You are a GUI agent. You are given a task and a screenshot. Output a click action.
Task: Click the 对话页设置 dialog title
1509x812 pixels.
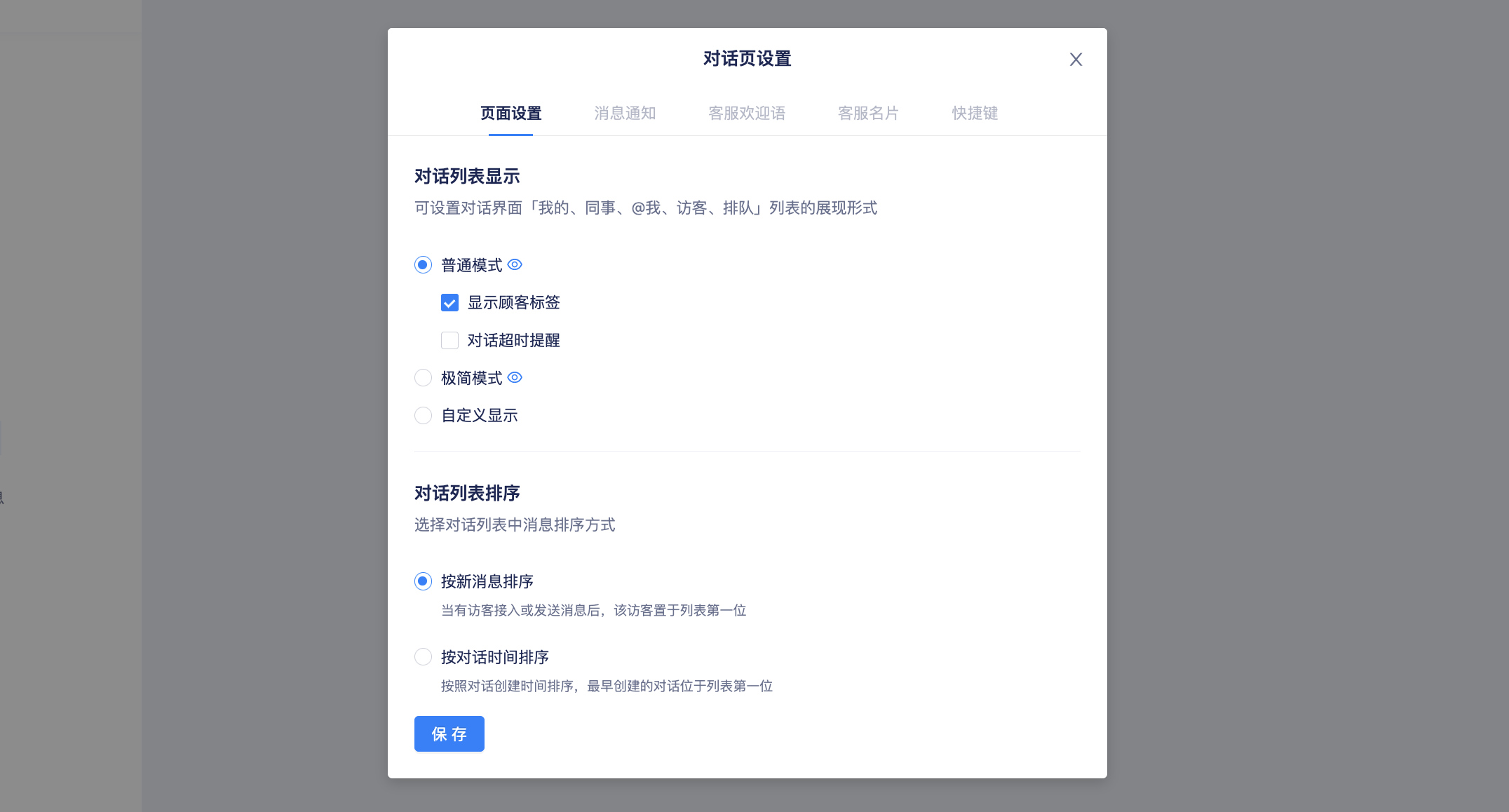click(x=747, y=59)
